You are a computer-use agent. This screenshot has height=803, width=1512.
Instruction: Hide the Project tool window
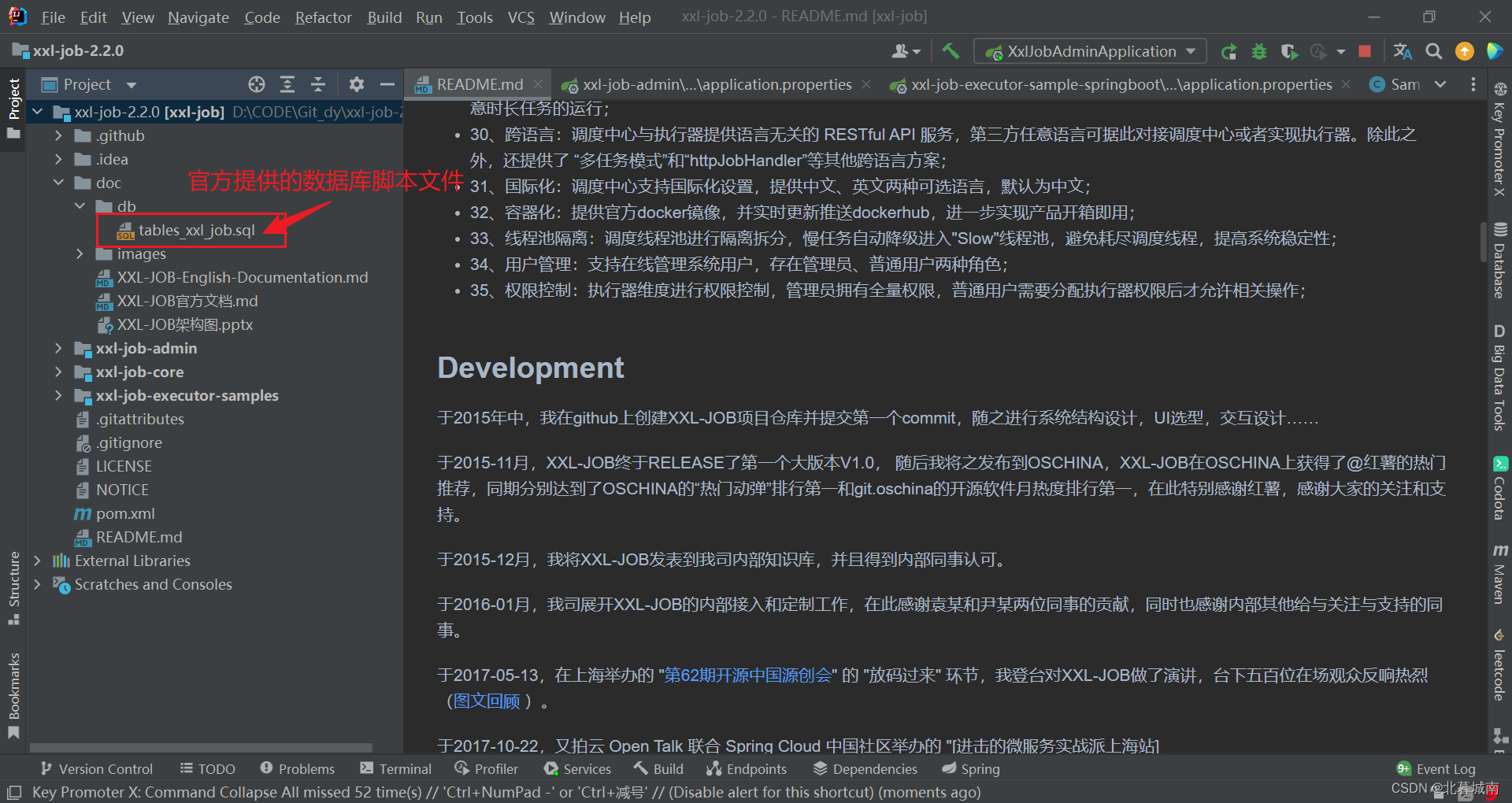coord(387,84)
